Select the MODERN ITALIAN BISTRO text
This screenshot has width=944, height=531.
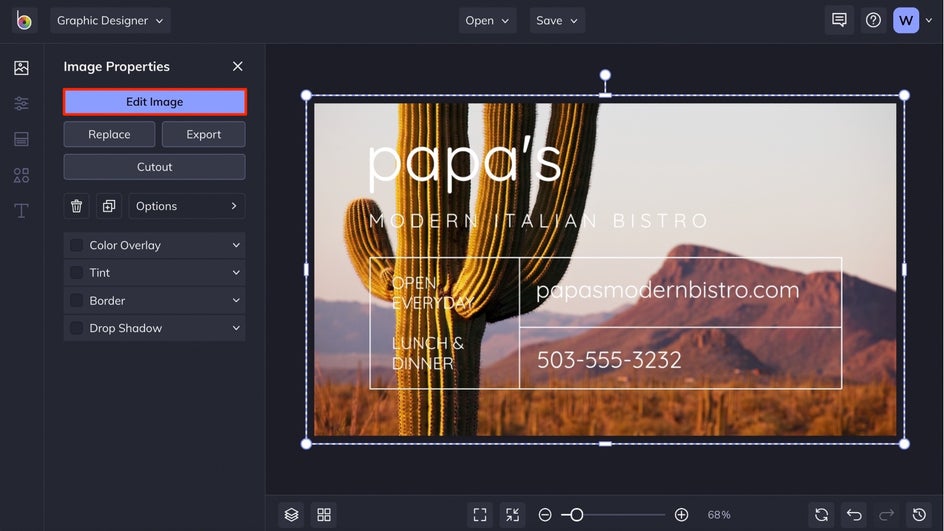point(538,221)
